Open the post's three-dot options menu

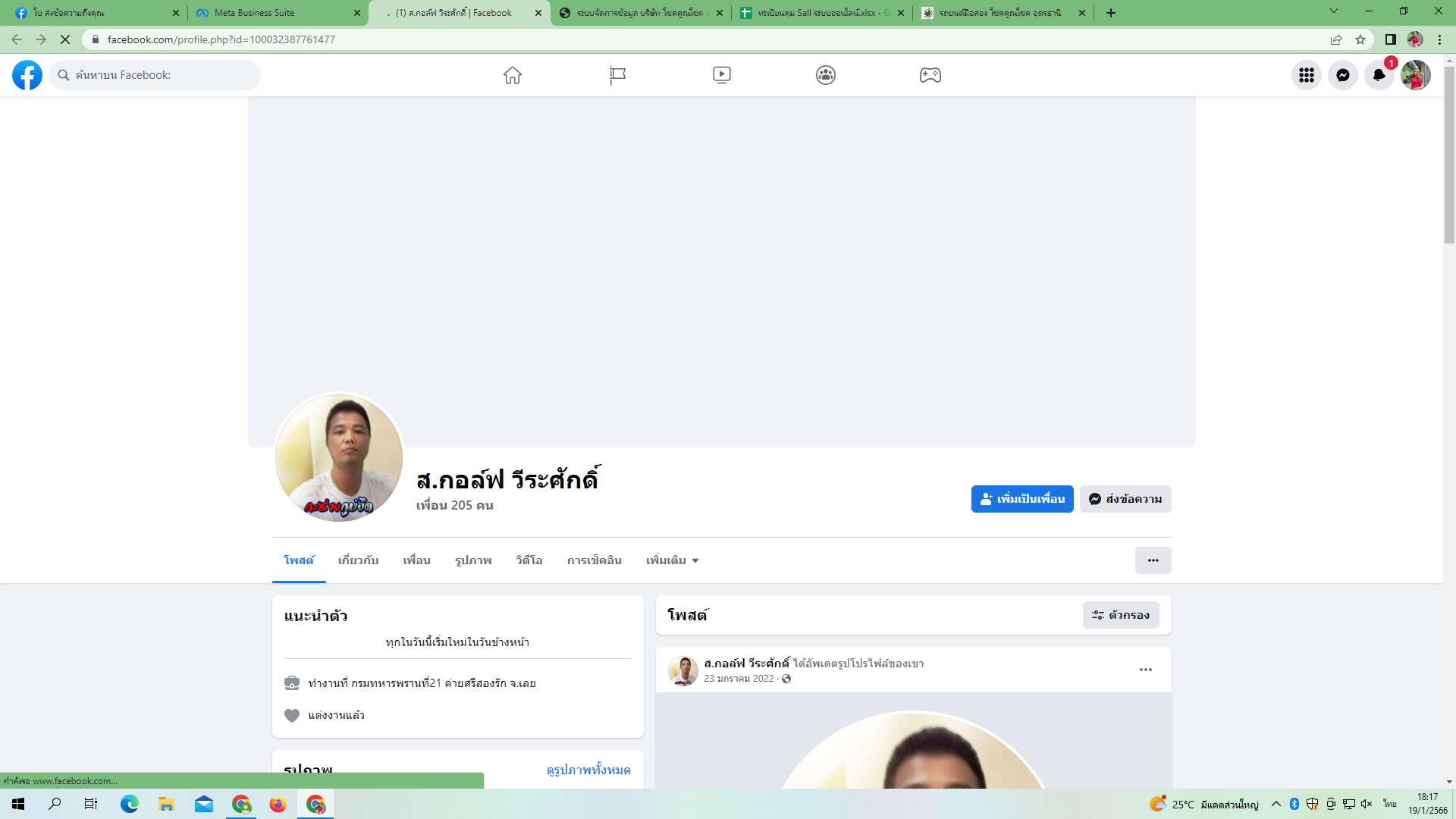1146,670
